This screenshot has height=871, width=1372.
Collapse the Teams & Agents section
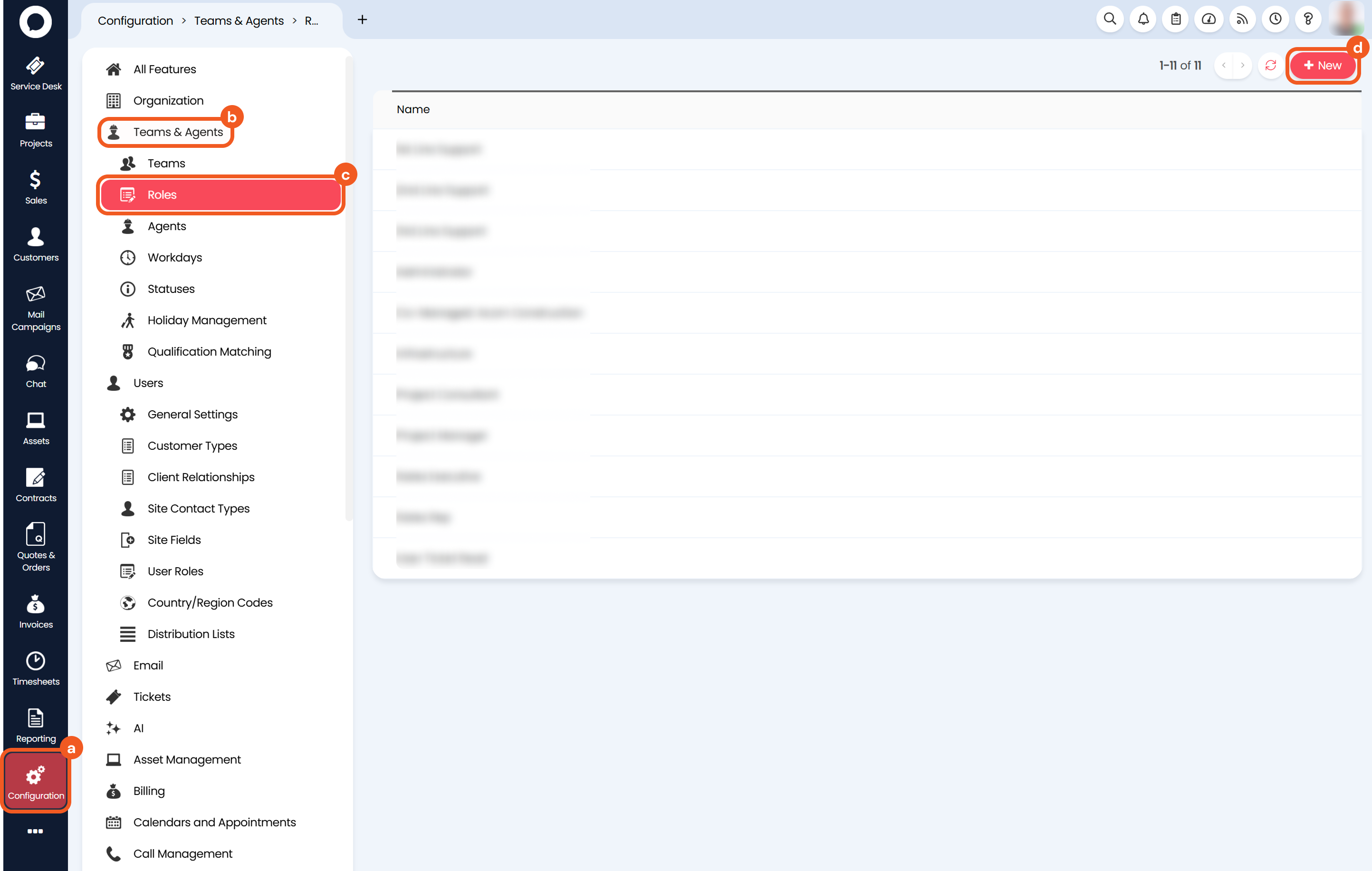178,132
